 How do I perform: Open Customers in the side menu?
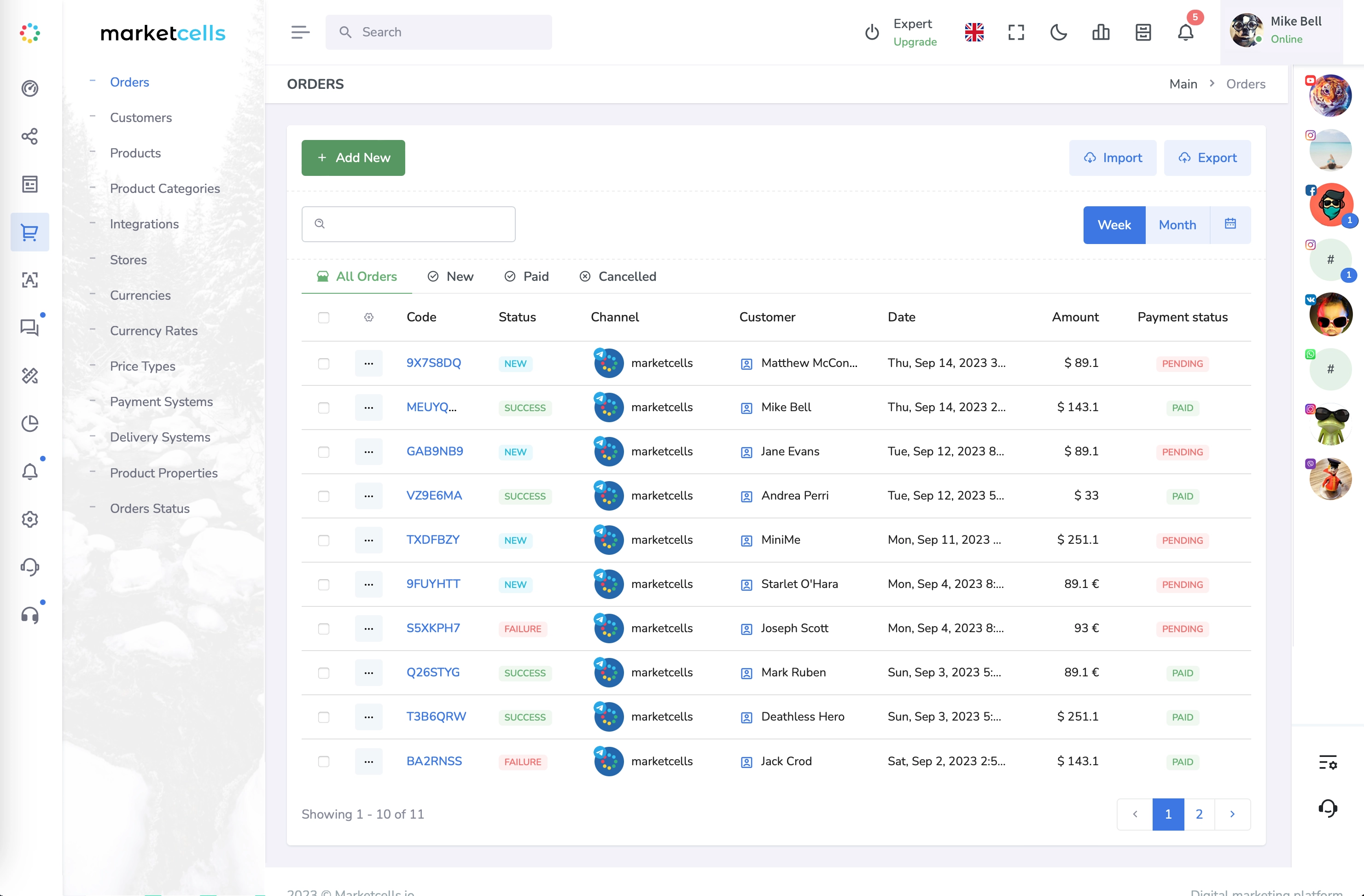[x=141, y=117]
